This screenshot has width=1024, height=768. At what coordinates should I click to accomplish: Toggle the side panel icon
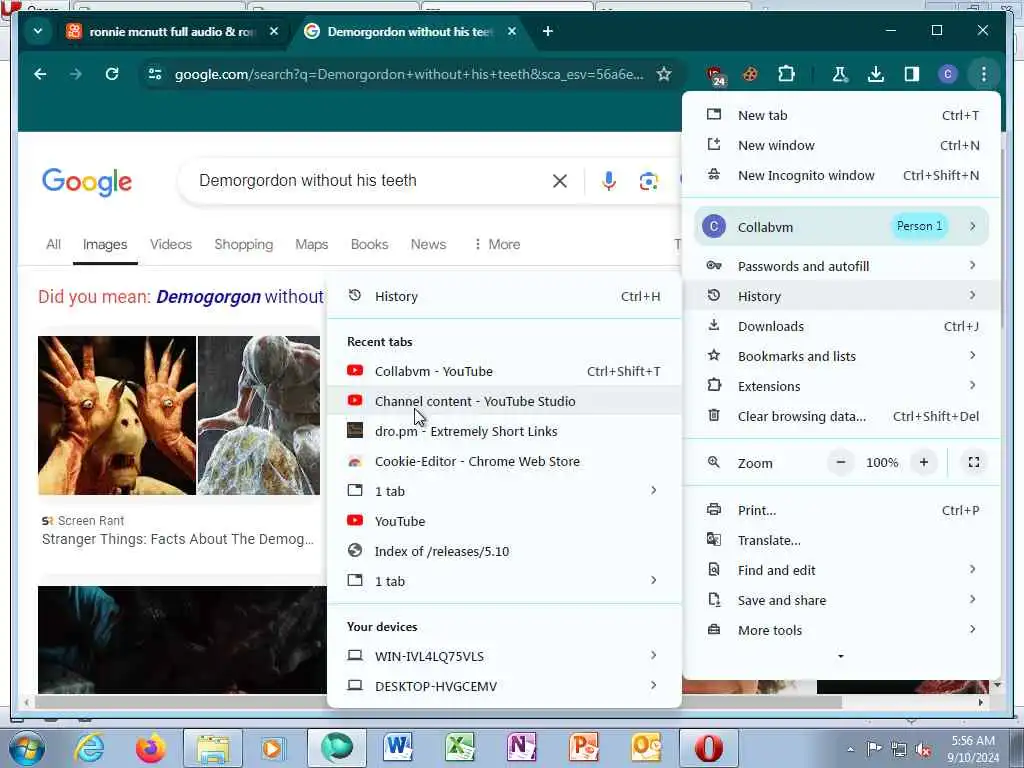[912, 74]
